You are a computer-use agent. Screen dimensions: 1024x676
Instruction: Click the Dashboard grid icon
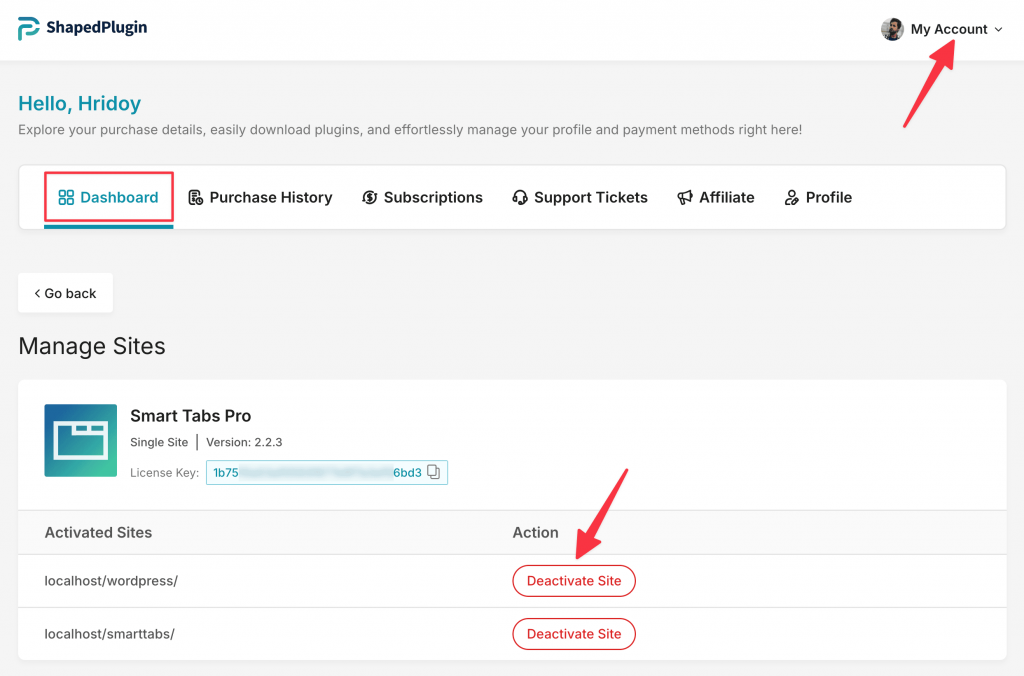(x=66, y=197)
